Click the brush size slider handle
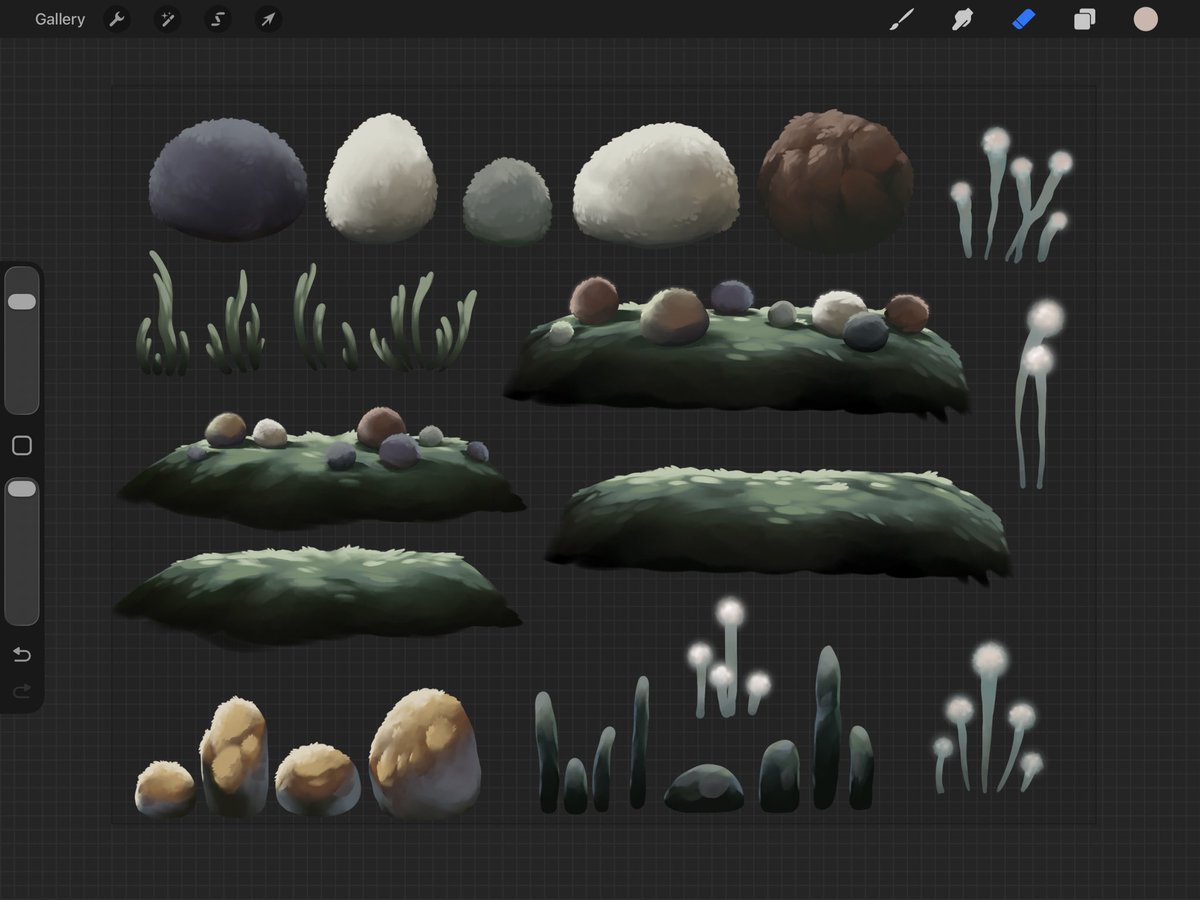The width and height of the screenshot is (1200, 900). [x=22, y=302]
